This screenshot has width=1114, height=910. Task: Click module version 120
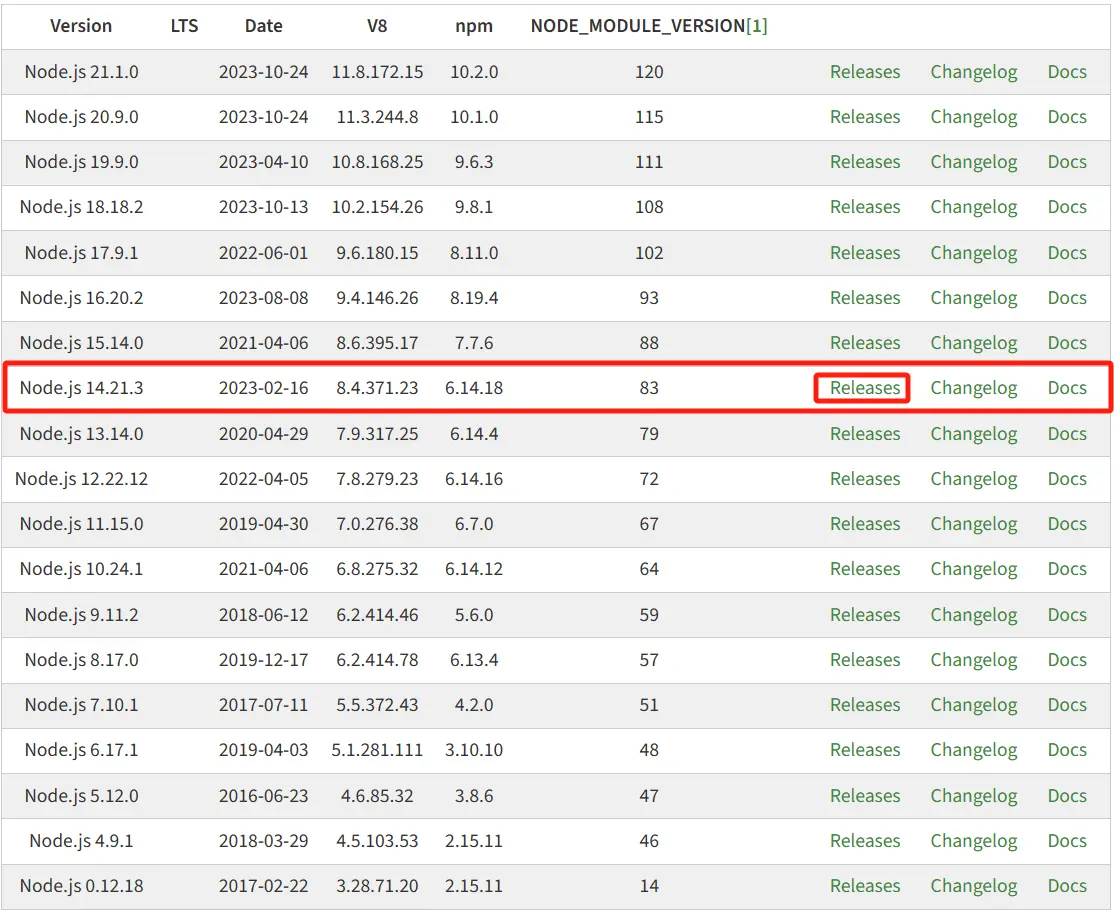tap(649, 72)
